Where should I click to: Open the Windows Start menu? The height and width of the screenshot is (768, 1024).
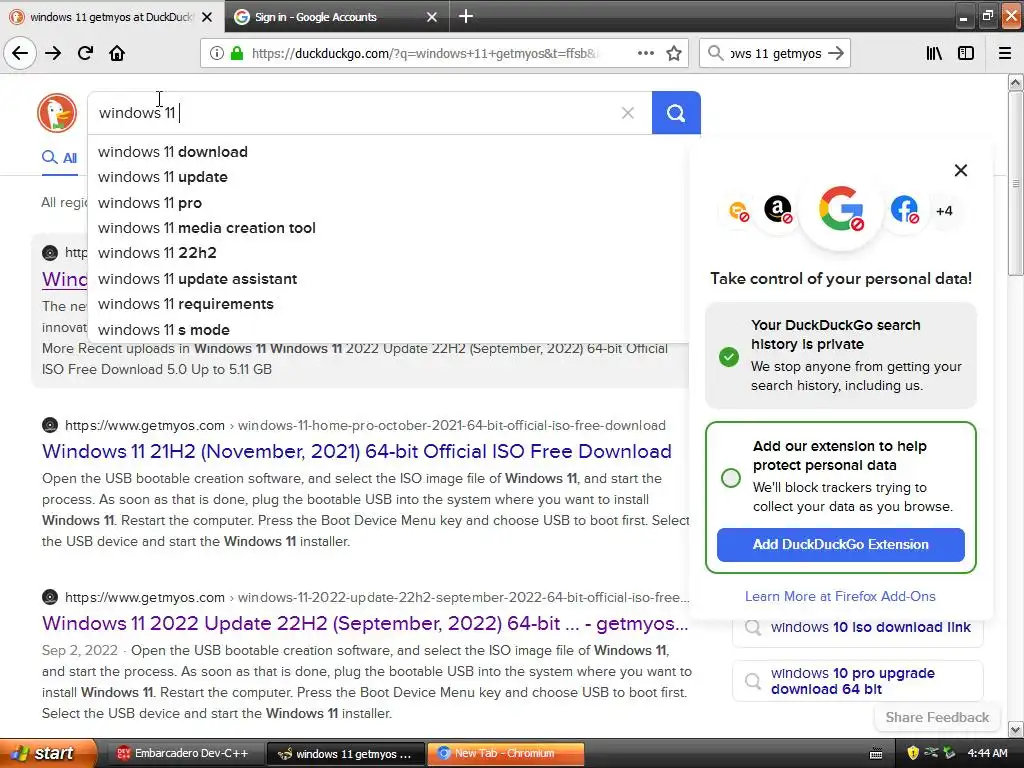coord(46,753)
